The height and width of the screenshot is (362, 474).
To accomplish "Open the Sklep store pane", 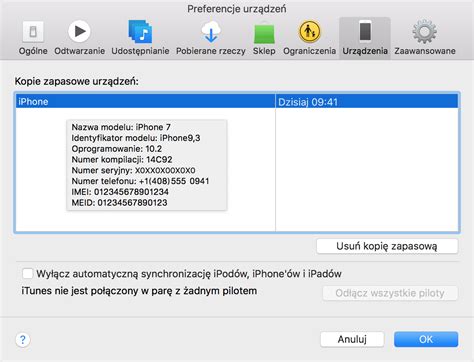I will 264,38.
